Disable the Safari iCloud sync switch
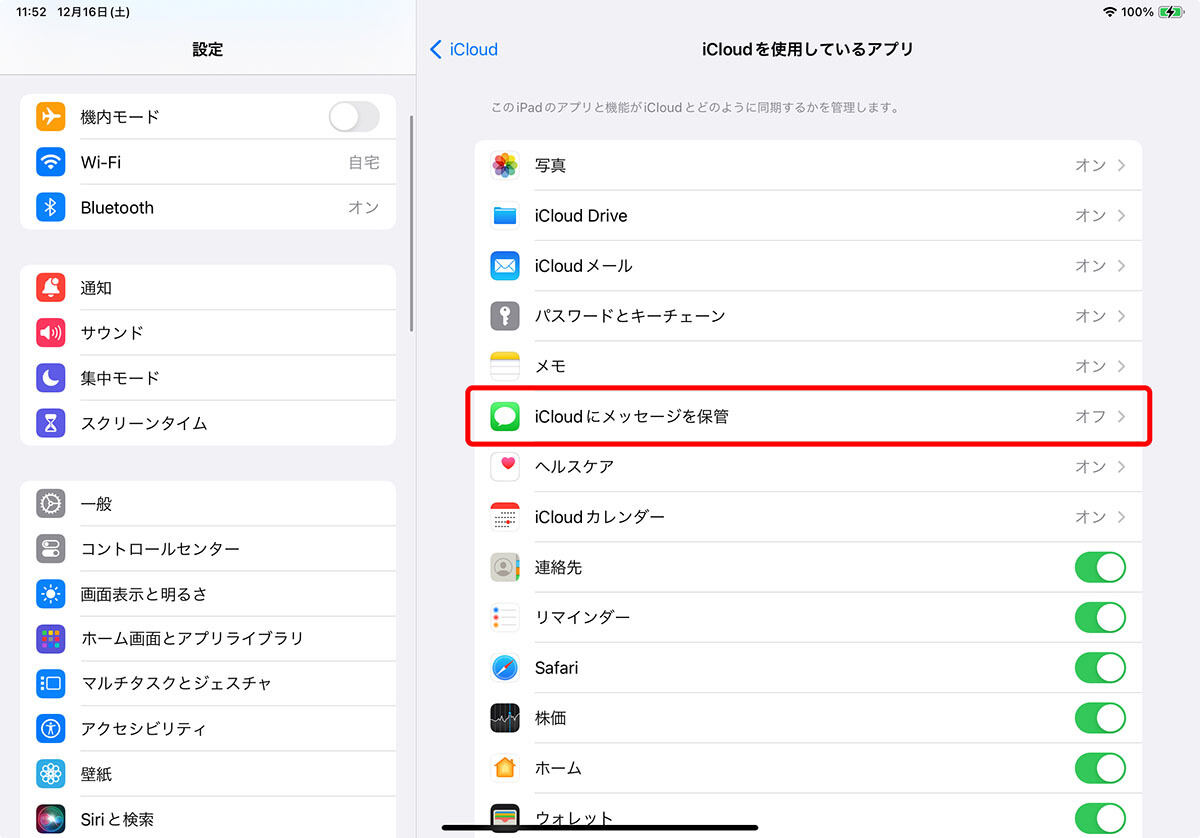 tap(1100, 667)
